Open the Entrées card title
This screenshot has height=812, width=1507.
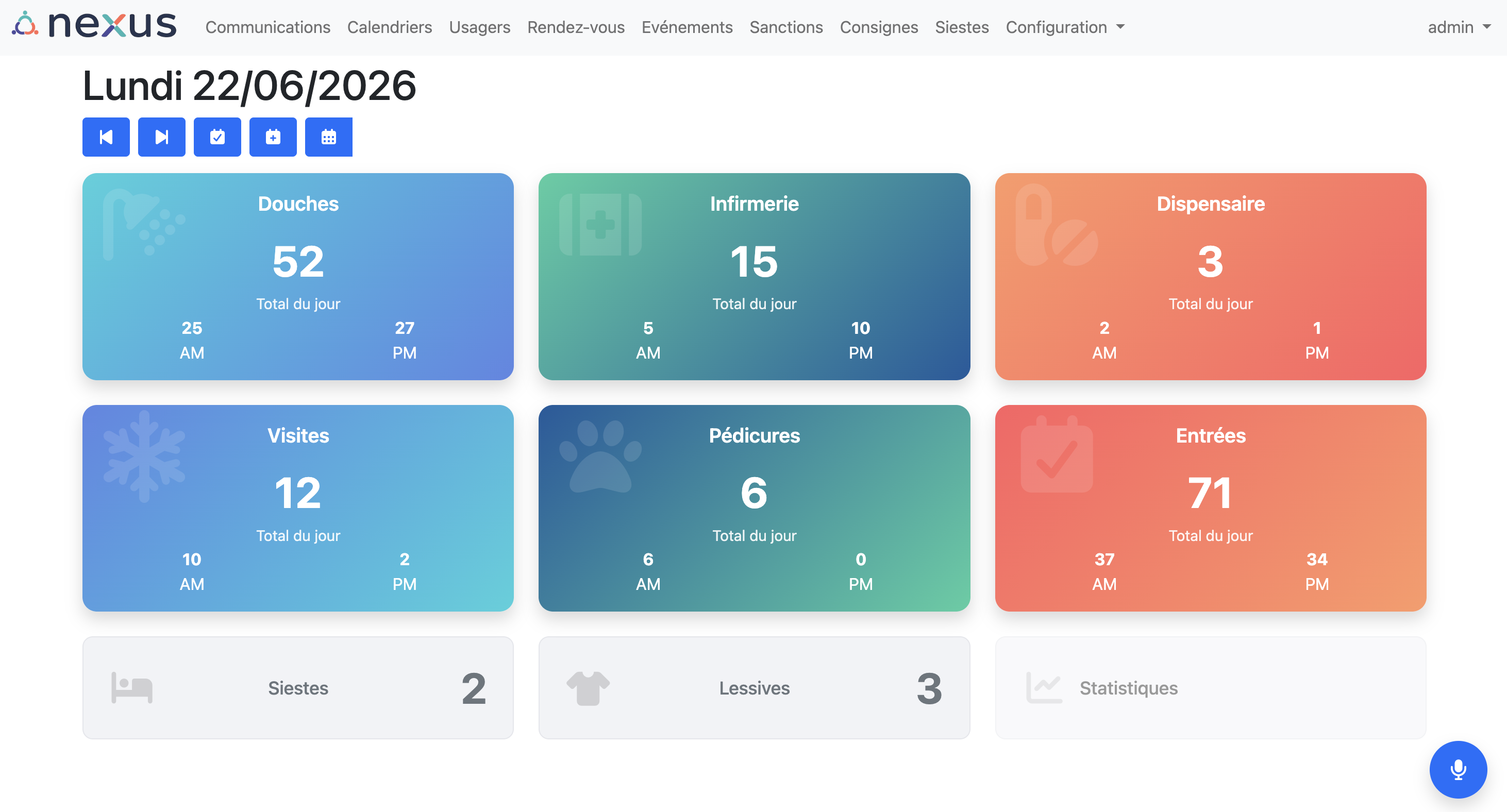(x=1211, y=435)
